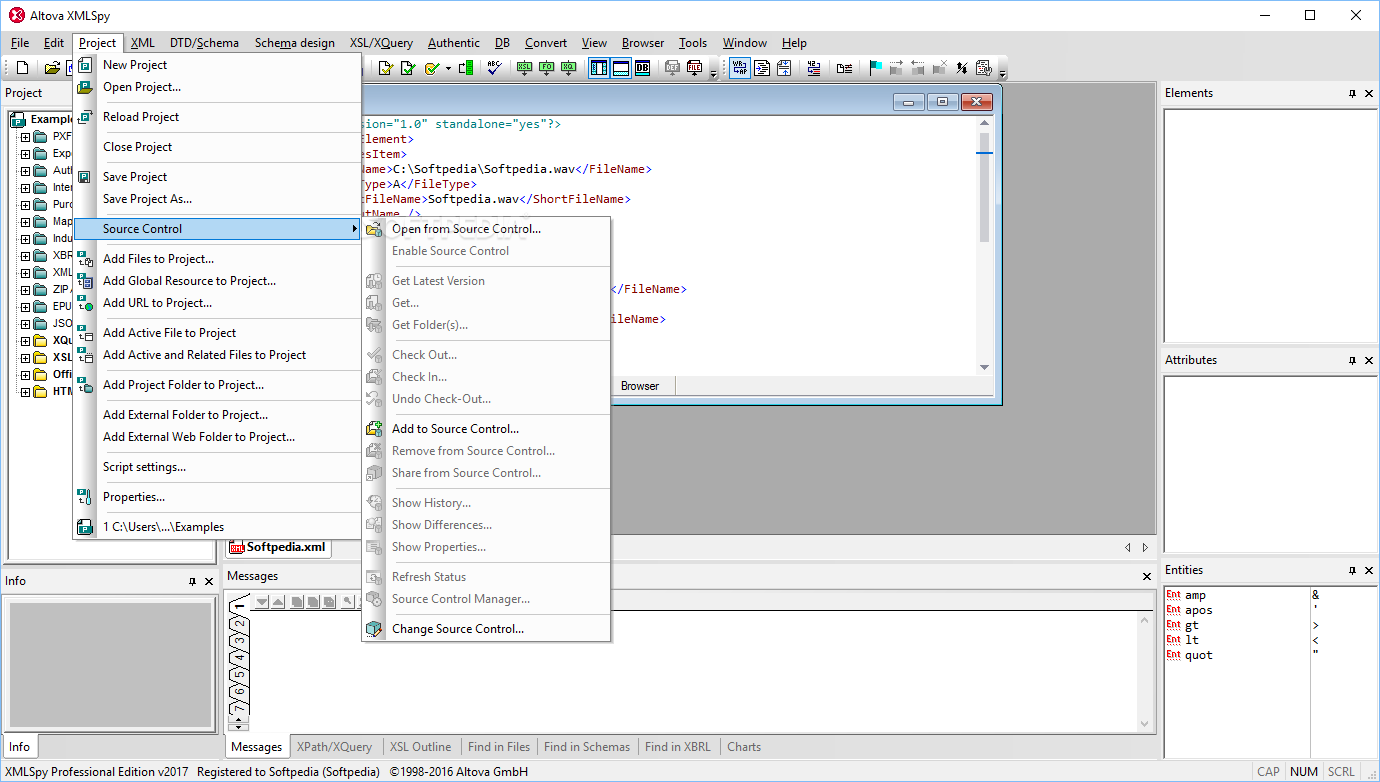Expand the EPUB folder tree node

[x=26, y=307]
